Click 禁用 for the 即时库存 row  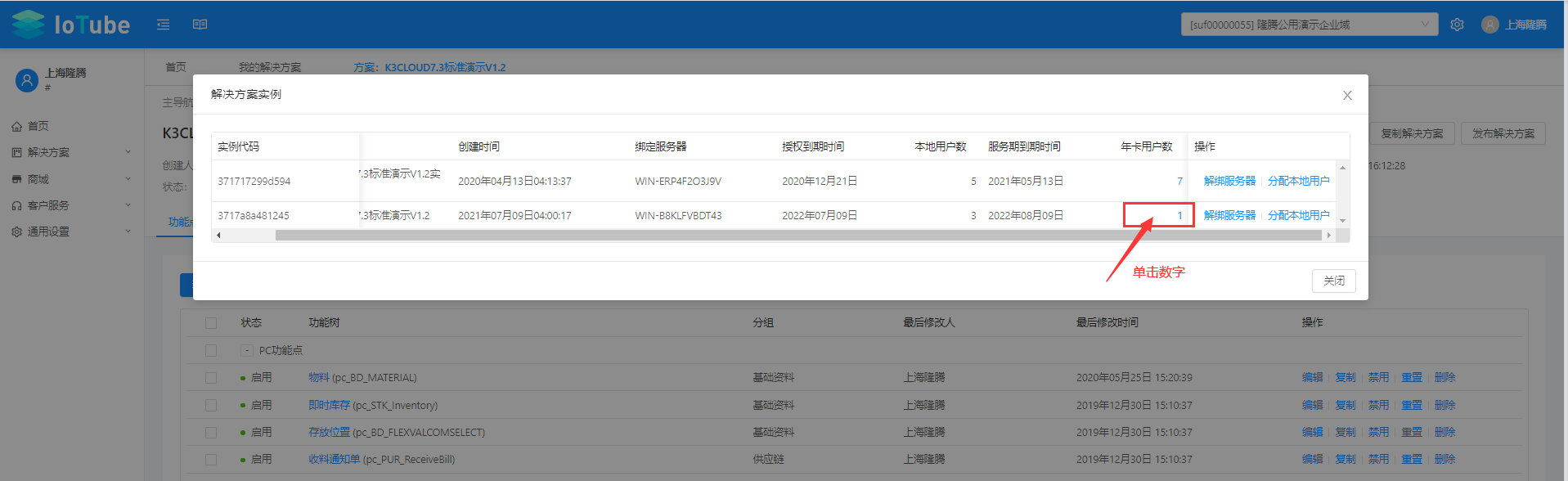click(x=1378, y=405)
